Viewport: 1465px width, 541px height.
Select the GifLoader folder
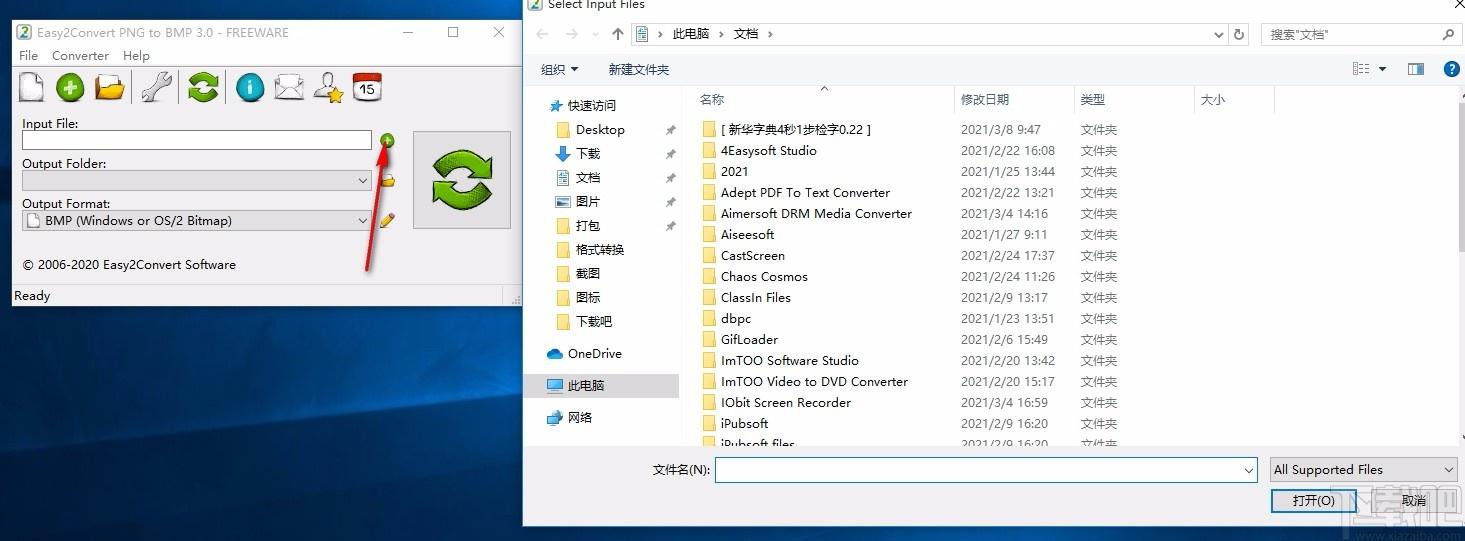(x=749, y=339)
